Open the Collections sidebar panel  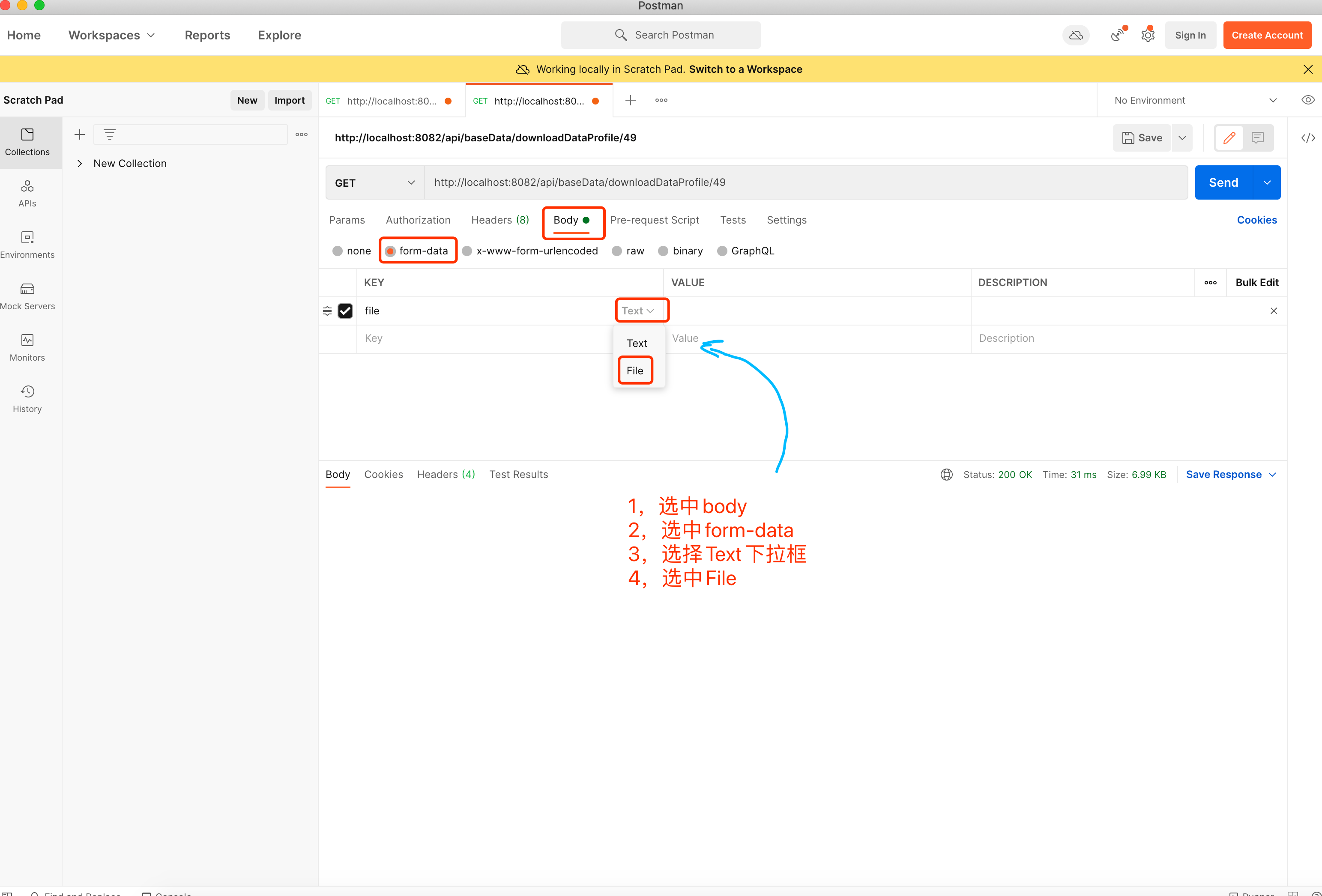[27, 142]
